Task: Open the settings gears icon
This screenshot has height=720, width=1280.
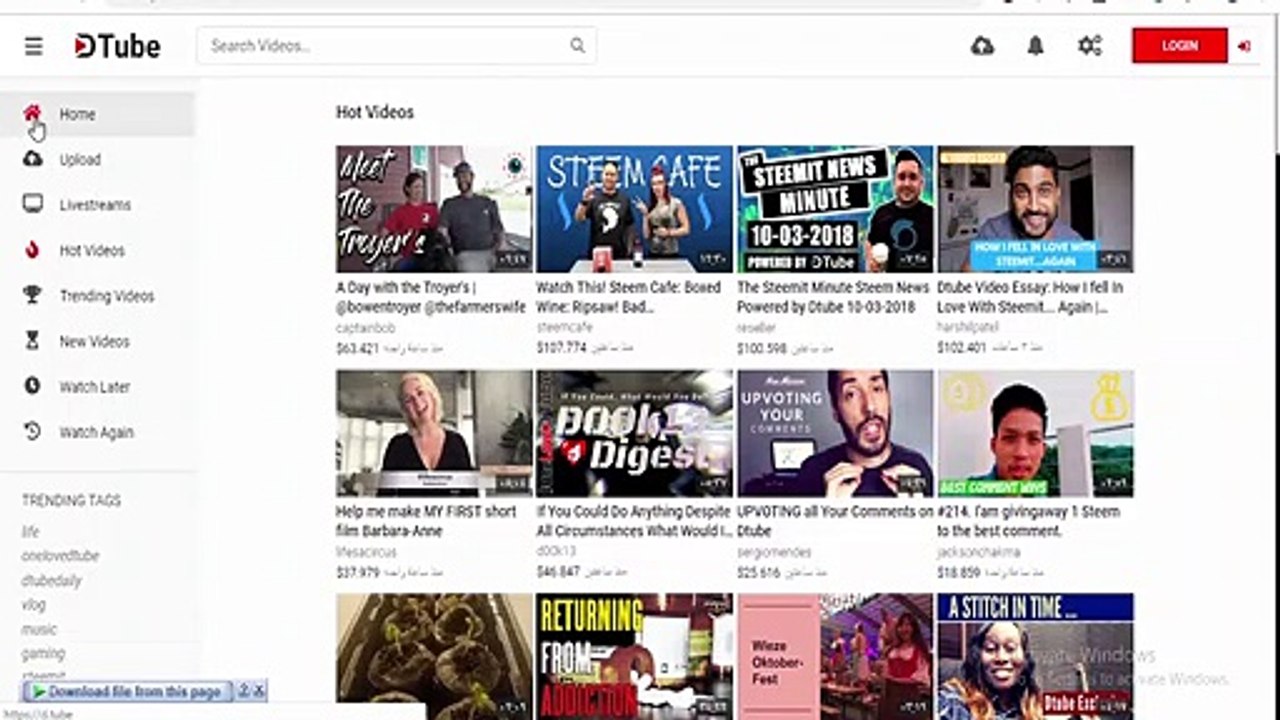Action: click(x=1090, y=46)
